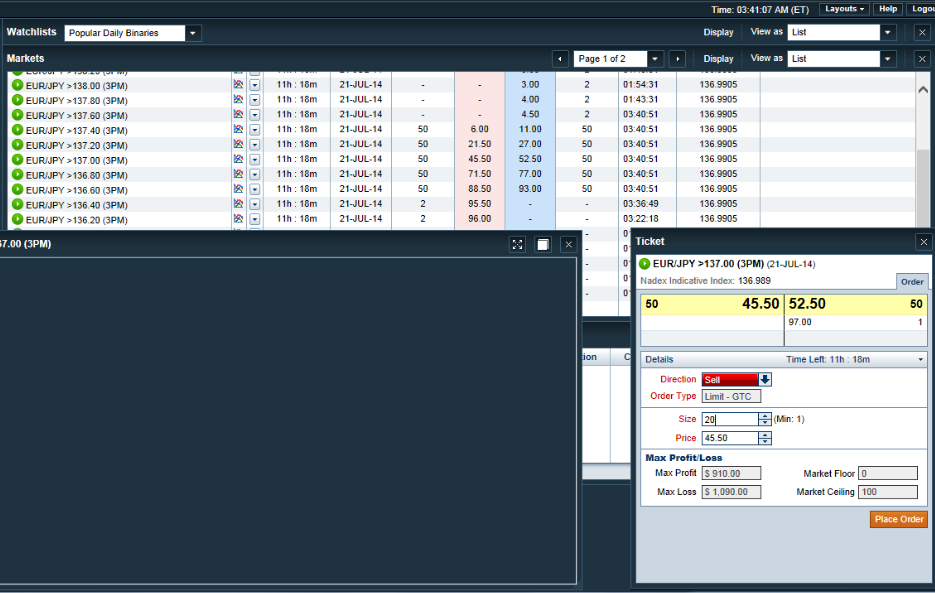Close the Watchlists panel
Screen dimensions: 935x593
pos(922,33)
